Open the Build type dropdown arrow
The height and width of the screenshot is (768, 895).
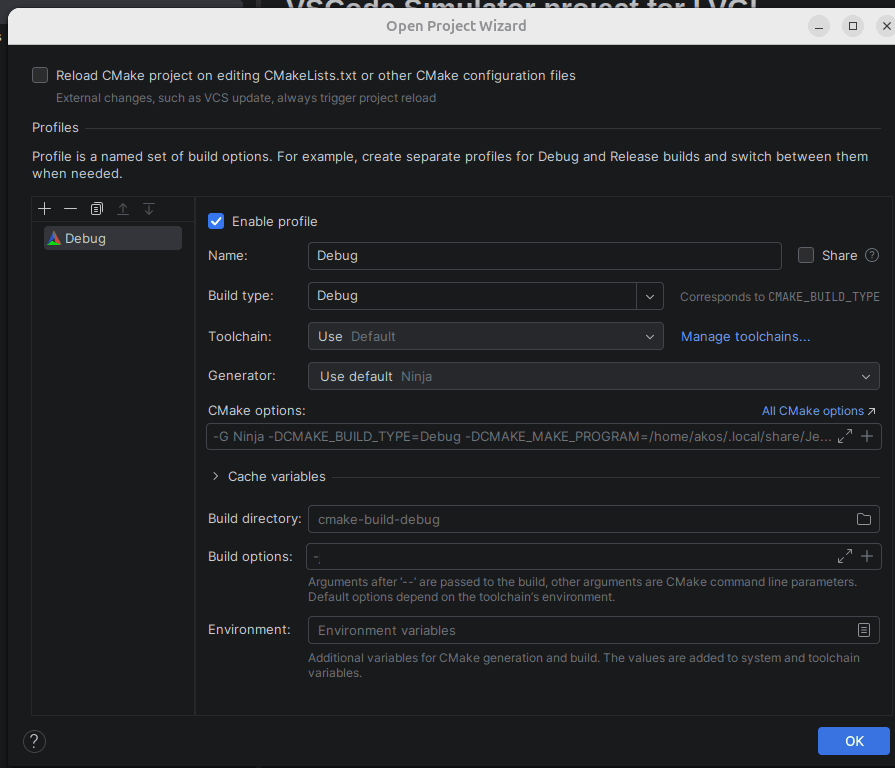point(650,296)
